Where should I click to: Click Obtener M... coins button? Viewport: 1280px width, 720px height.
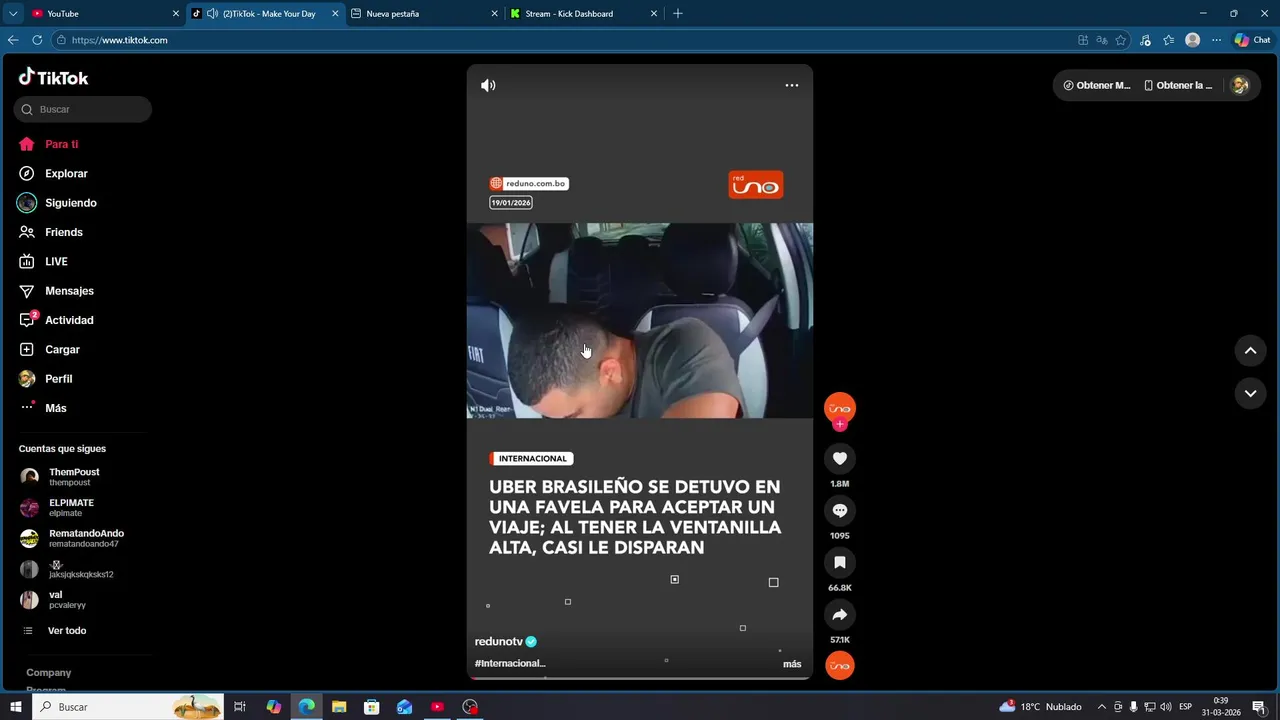coord(1097,85)
